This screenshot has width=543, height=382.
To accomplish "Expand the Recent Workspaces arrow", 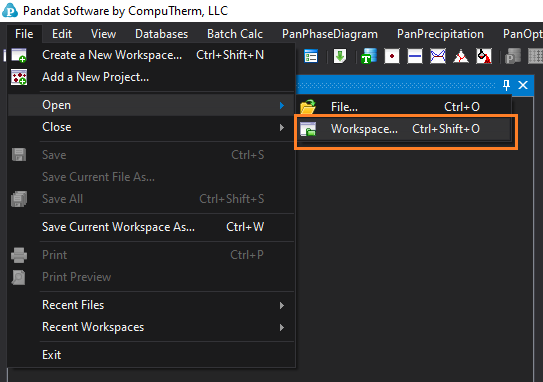I will [282, 328].
